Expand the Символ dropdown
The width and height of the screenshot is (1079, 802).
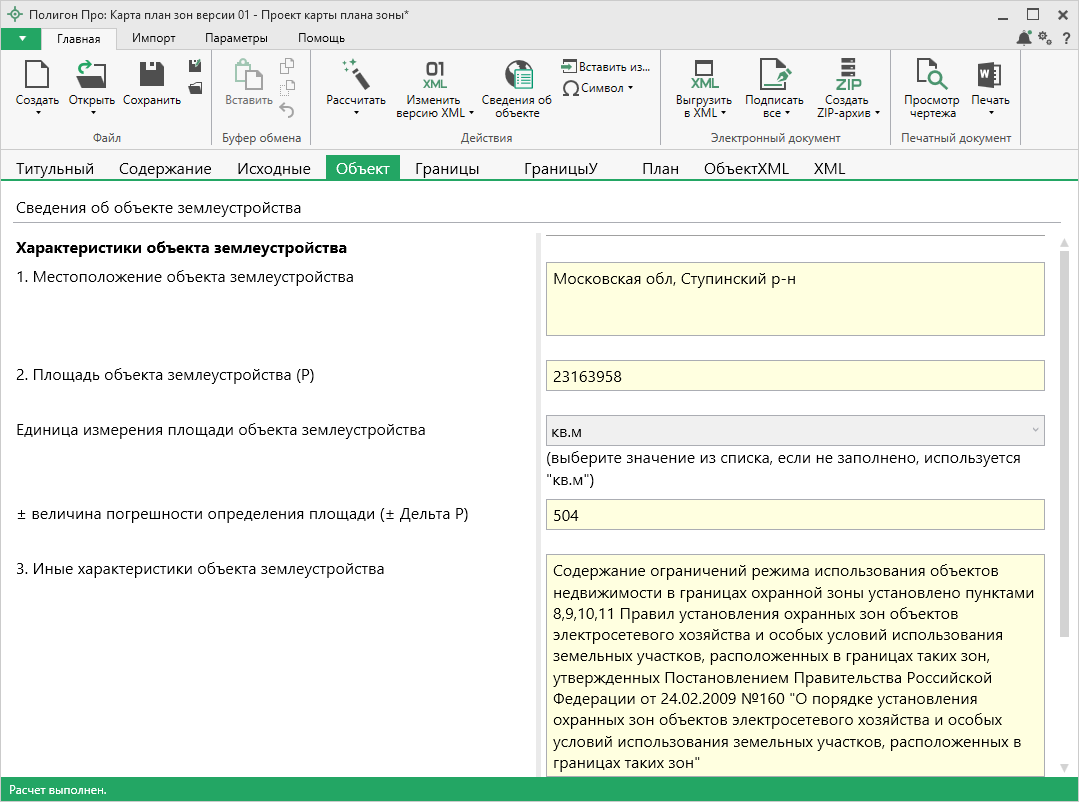pos(600,88)
